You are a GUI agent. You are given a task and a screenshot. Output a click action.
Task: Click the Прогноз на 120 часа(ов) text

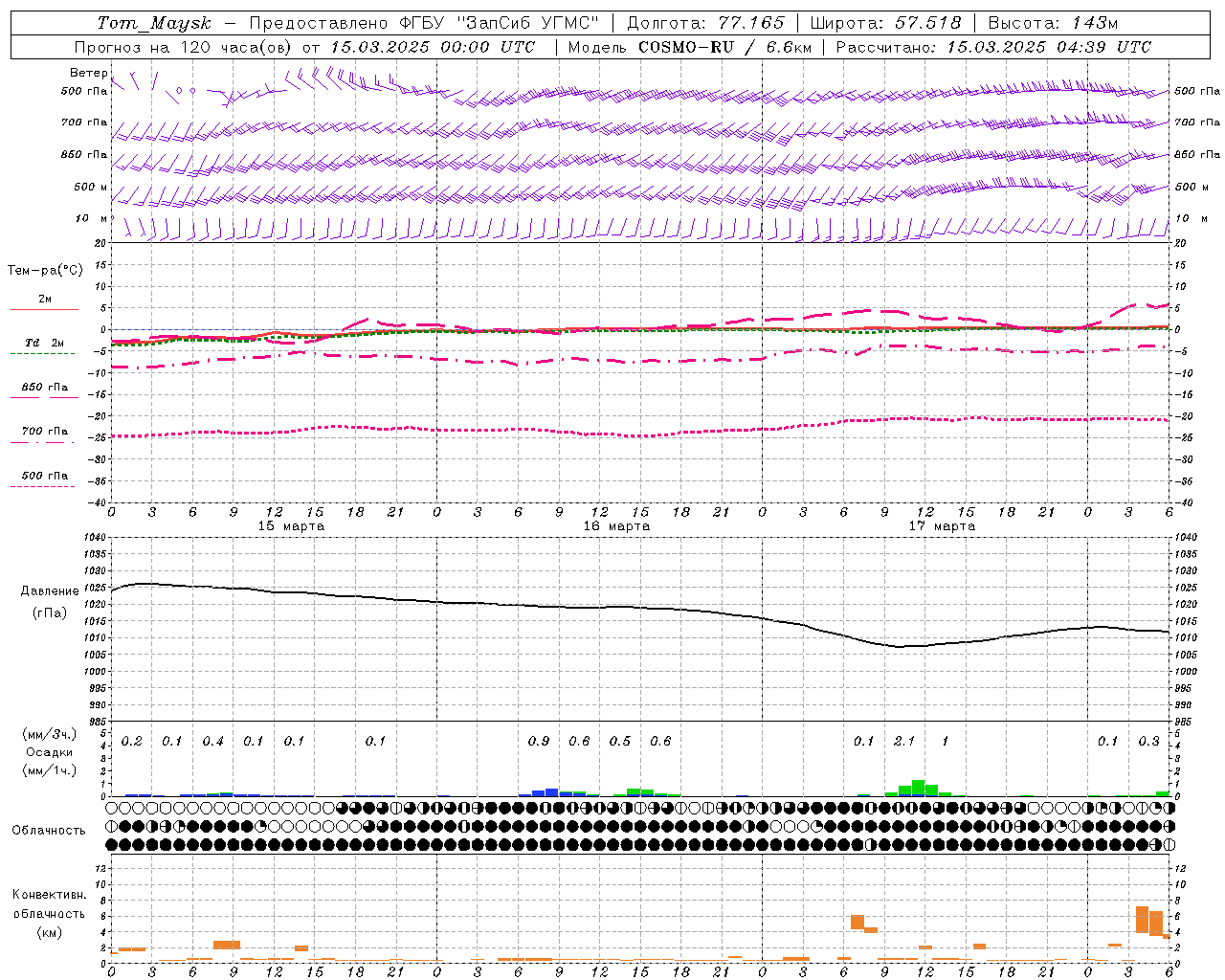184,47
